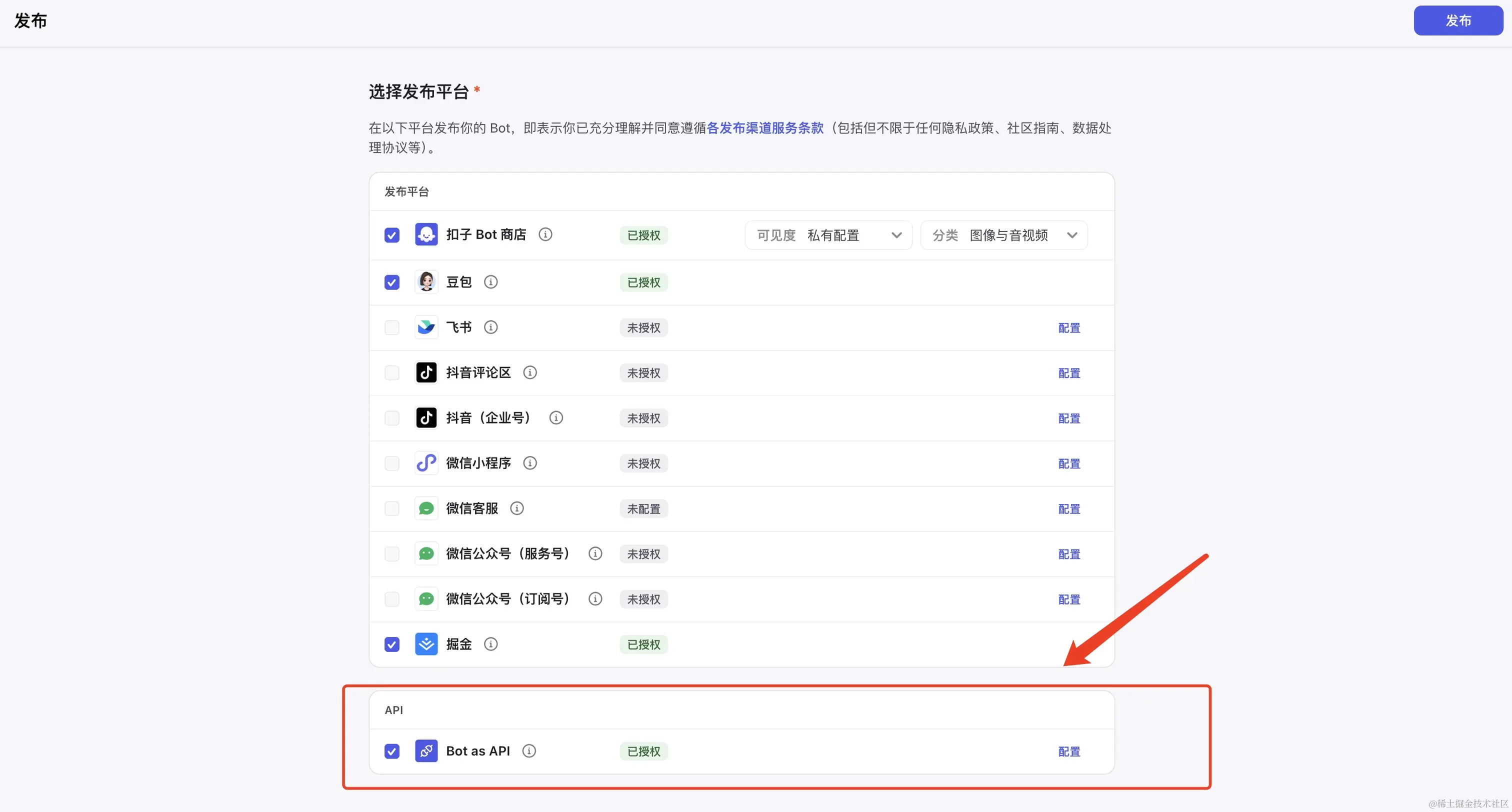Show info for 微信公众号（服务号）
This screenshot has width=1512, height=812.
point(595,553)
